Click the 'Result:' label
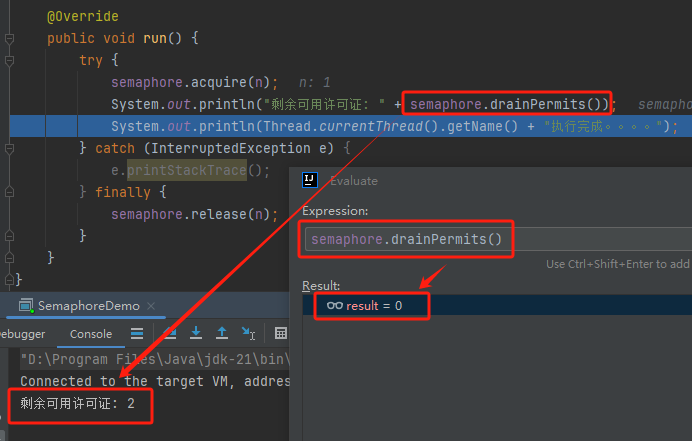Screen dimensions: 692x441 point(321,286)
